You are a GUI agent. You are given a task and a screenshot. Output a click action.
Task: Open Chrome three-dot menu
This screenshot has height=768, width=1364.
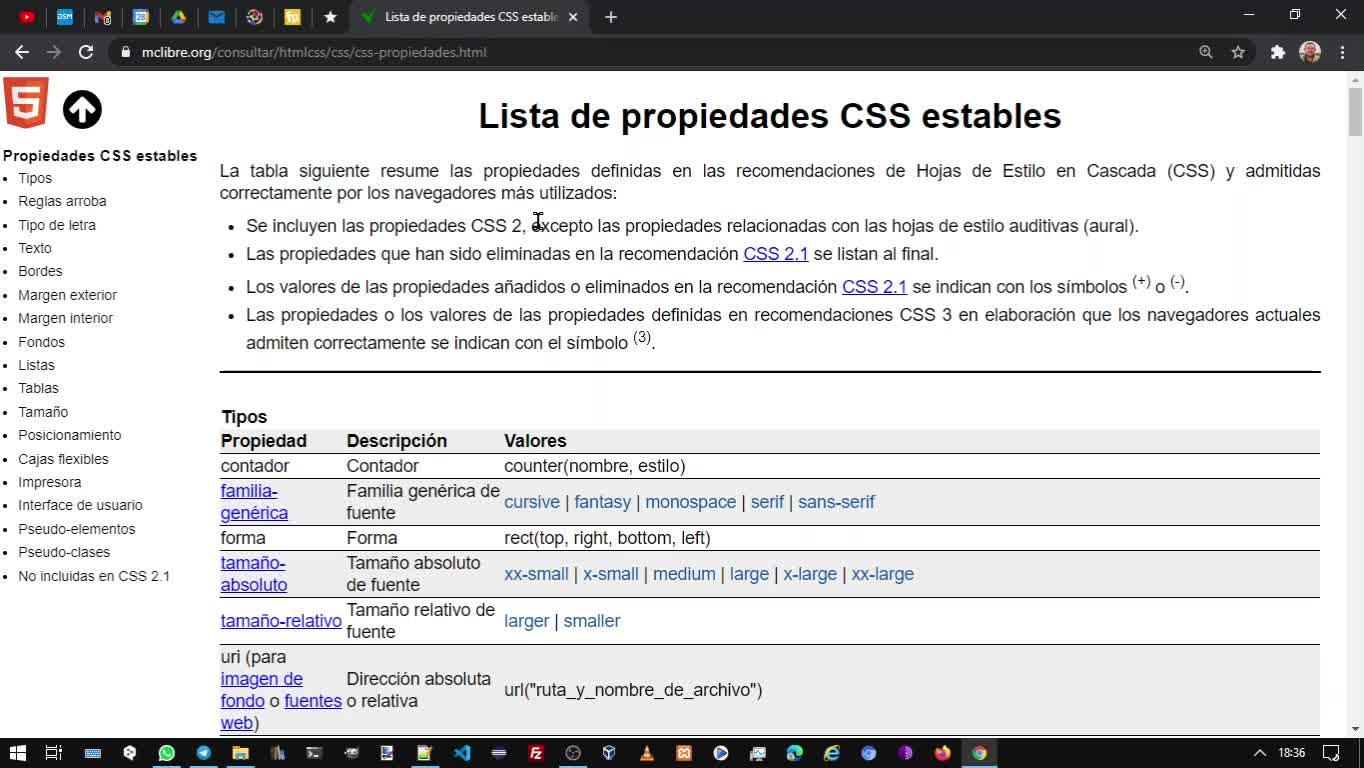(1342, 52)
